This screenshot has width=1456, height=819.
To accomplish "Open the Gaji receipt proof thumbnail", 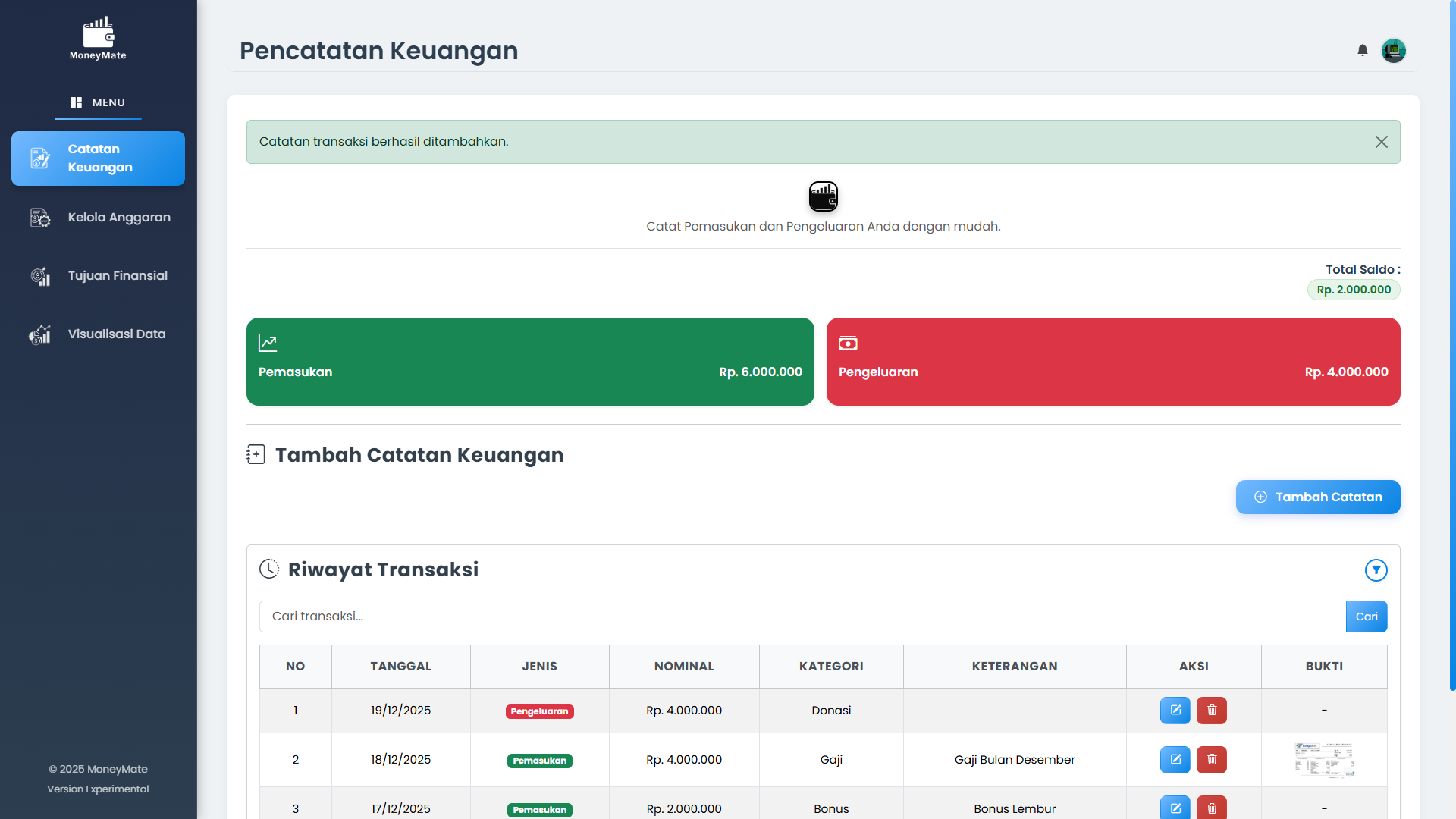I will tap(1324, 760).
